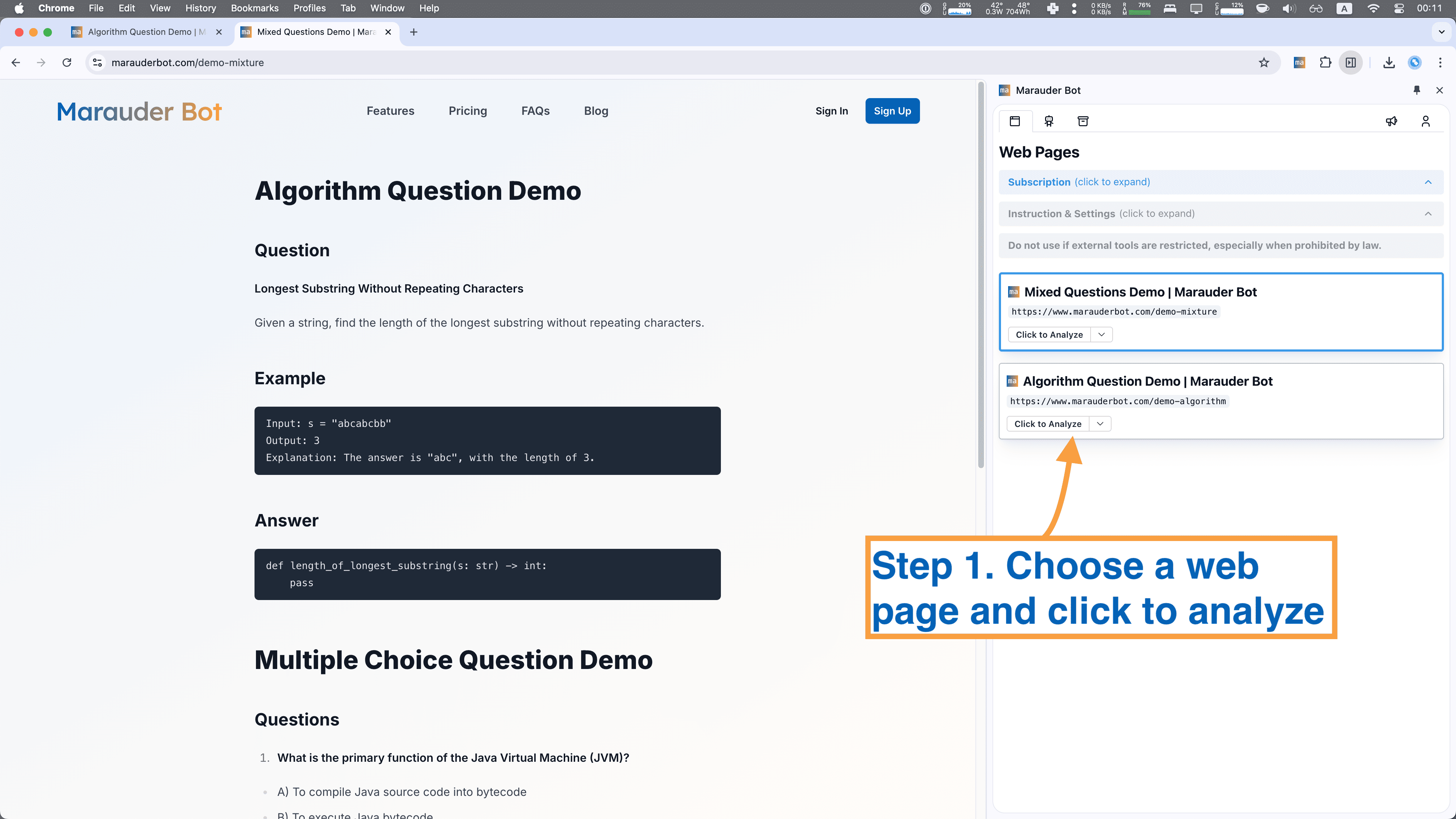Unpin the Marauder Bot side panel
Image resolution: width=1456 pixels, height=819 pixels.
(x=1417, y=90)
